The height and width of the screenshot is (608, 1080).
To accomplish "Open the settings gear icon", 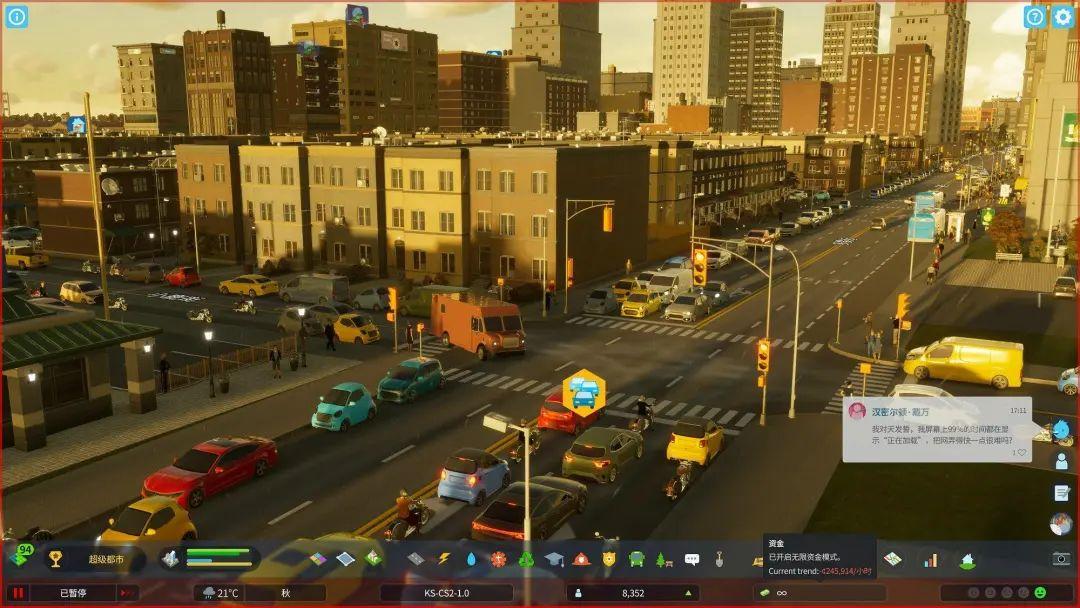I will click(1063, 17).
